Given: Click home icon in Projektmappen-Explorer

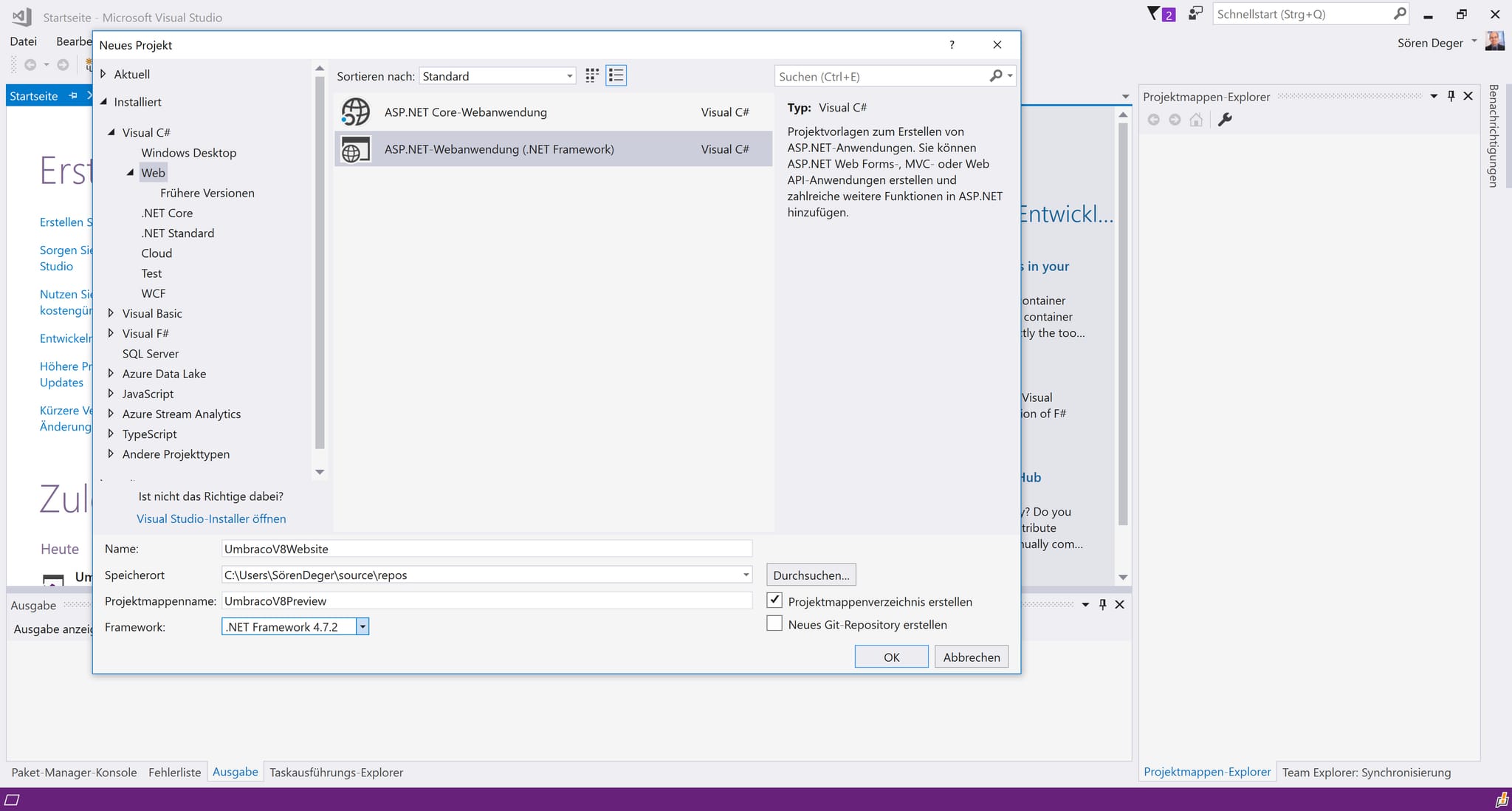Looking at the screenshot, I should click(x=1196, y=120).
